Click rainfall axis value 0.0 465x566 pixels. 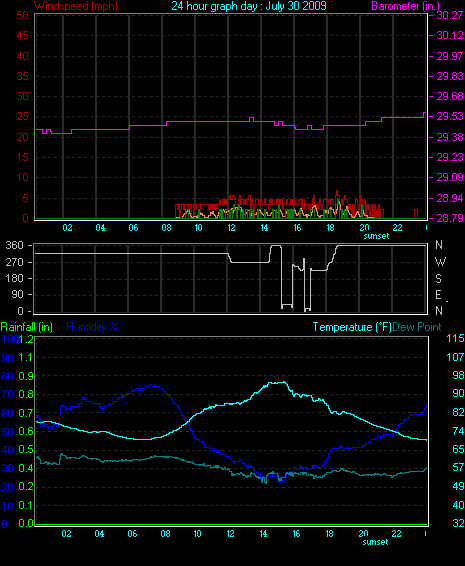click(x=26, y=523)
